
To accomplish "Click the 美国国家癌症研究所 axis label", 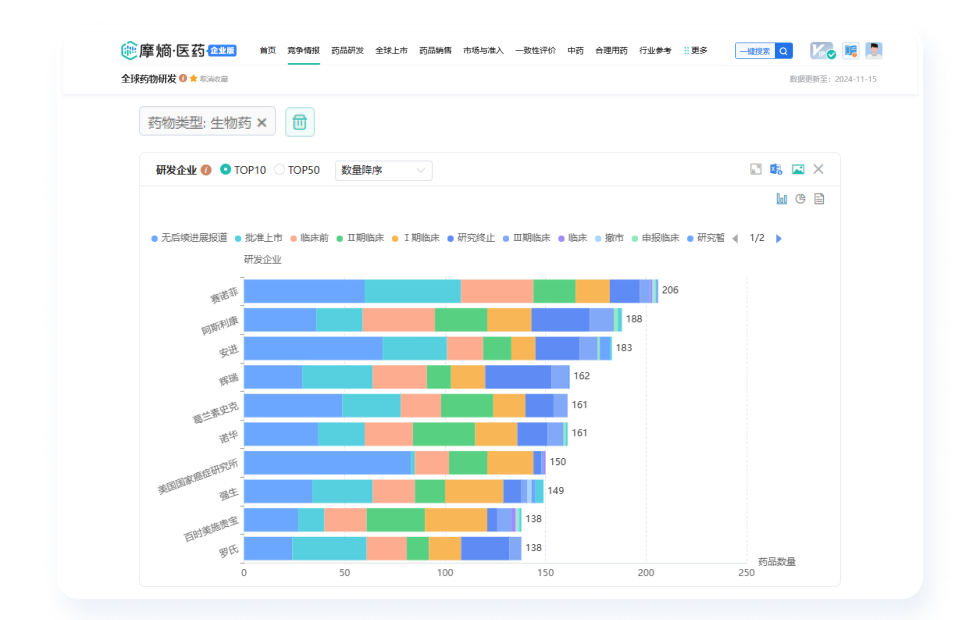I will tap(198, 476).
